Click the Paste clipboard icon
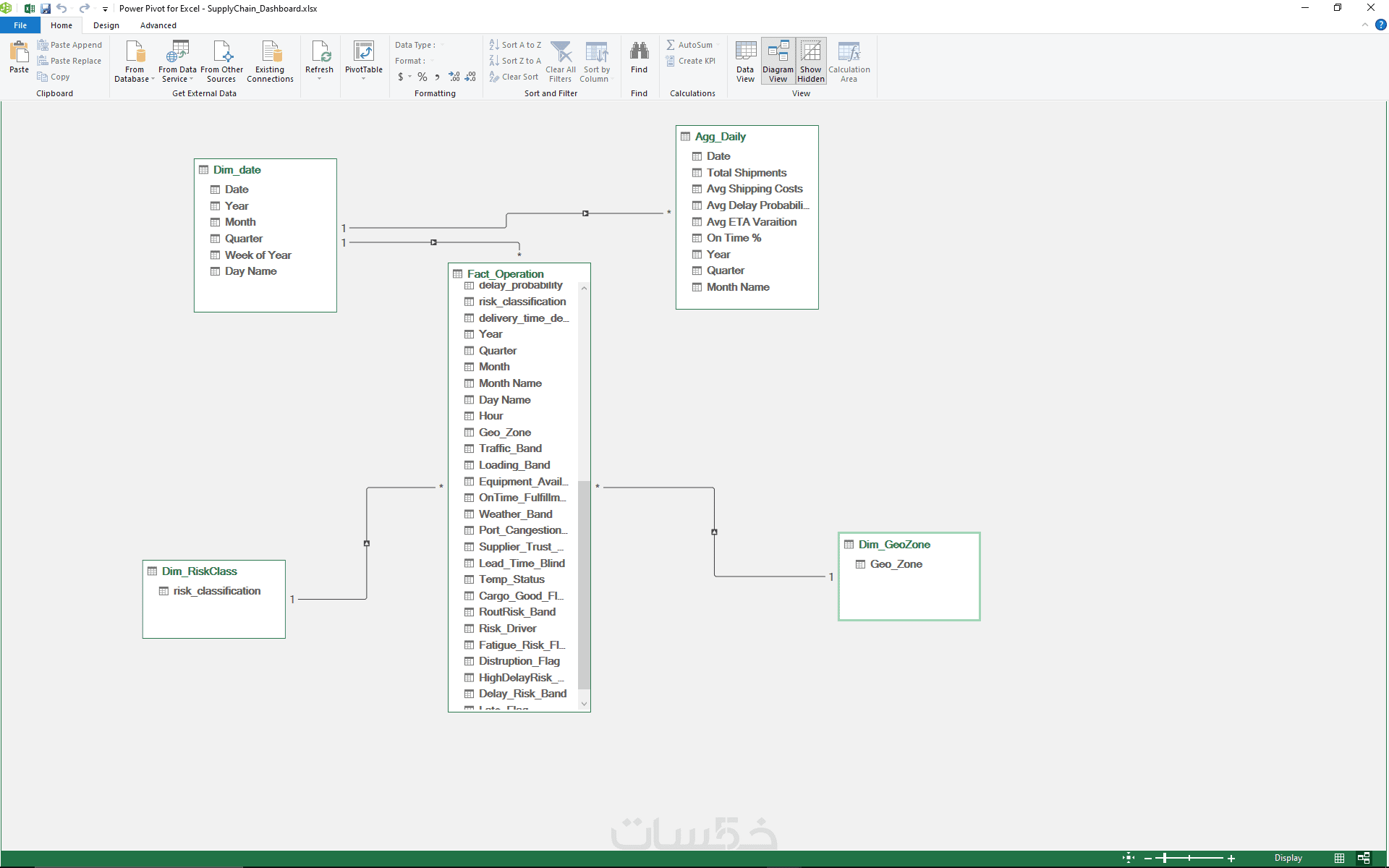Viewport: 1389px width, 868px height. [19, 53]
